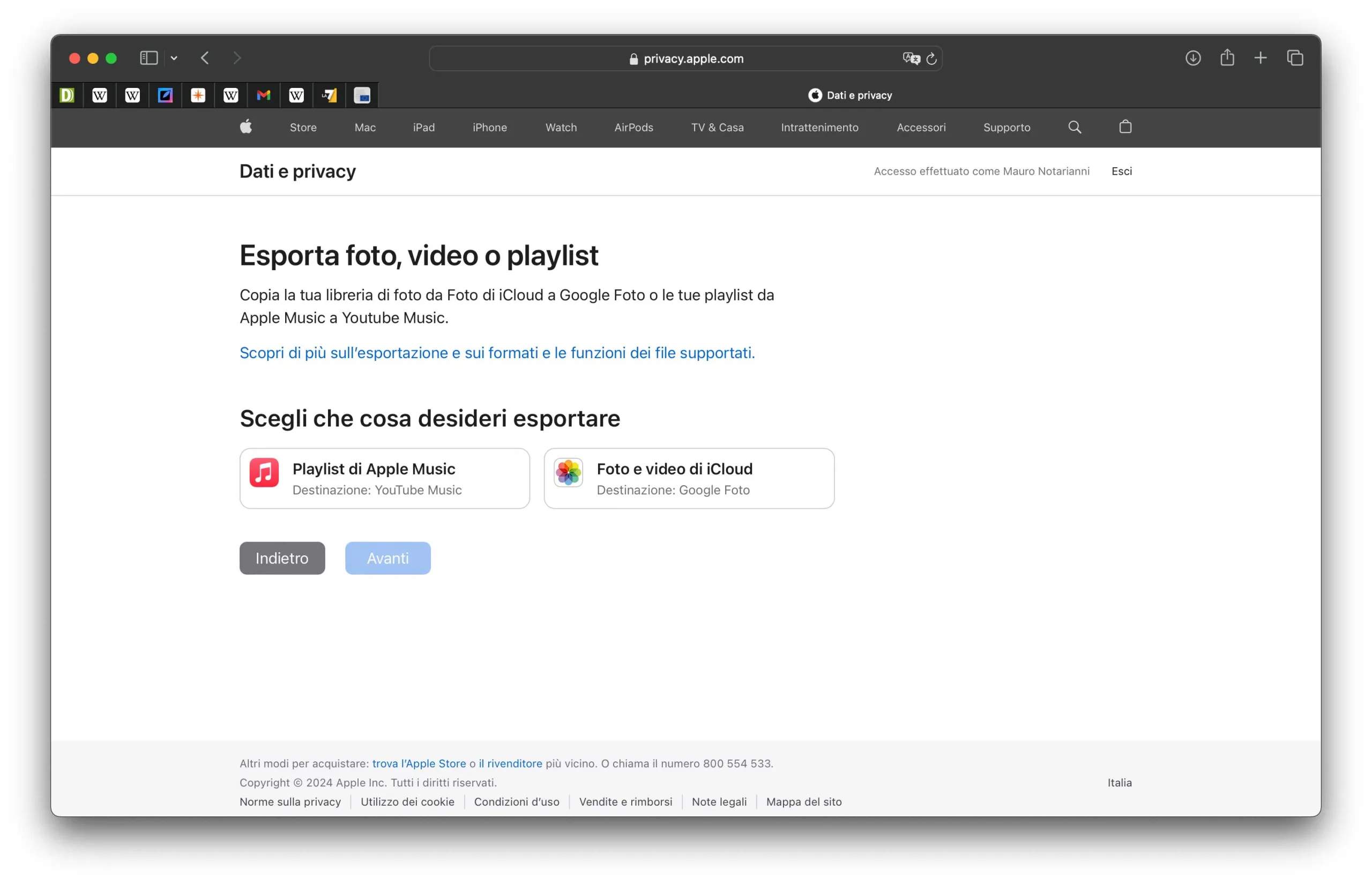The height and width of the screenshot is (884, 1372).
Task: Click the search icon in the navigation bar
Action: [1075, 127]
